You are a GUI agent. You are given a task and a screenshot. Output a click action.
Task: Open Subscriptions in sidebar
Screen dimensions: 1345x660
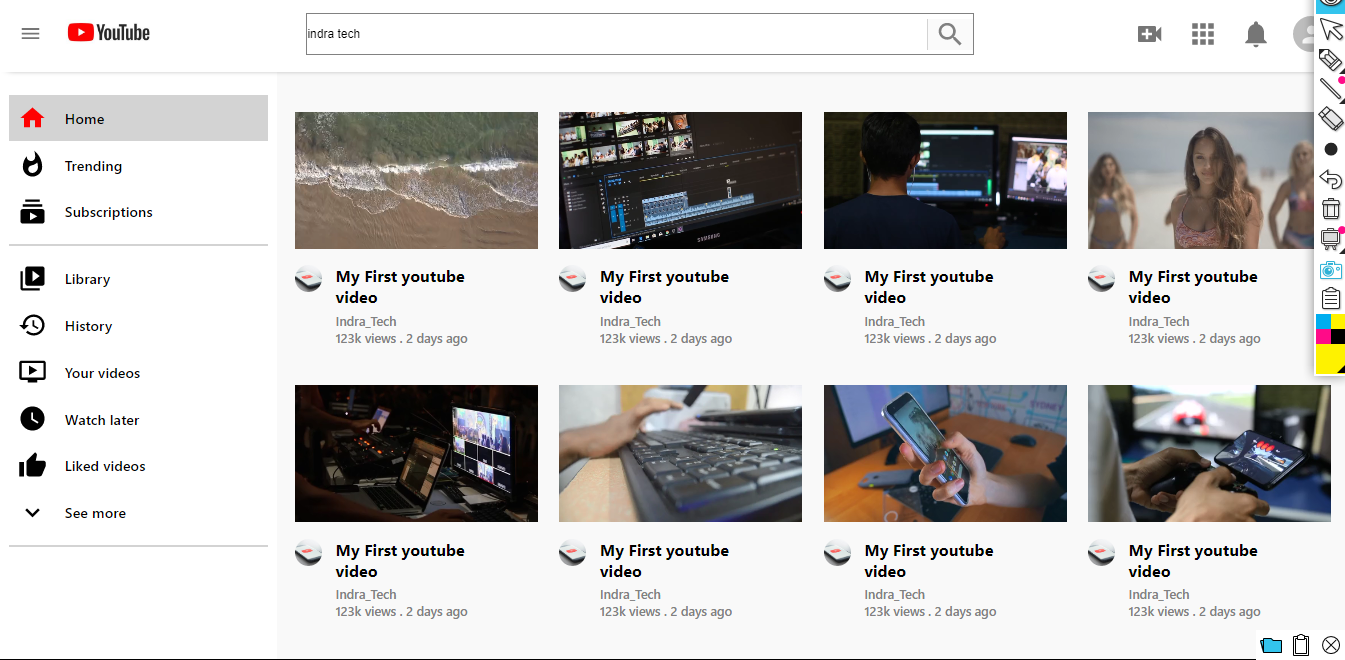pyautogui.click(x=138, y=212)
